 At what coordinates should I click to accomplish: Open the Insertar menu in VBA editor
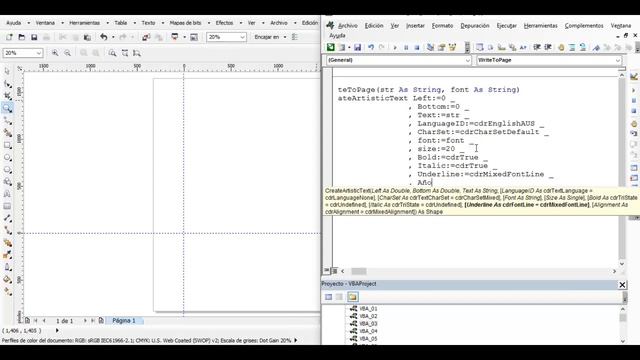pyautogui.click(x=415, y=26)
